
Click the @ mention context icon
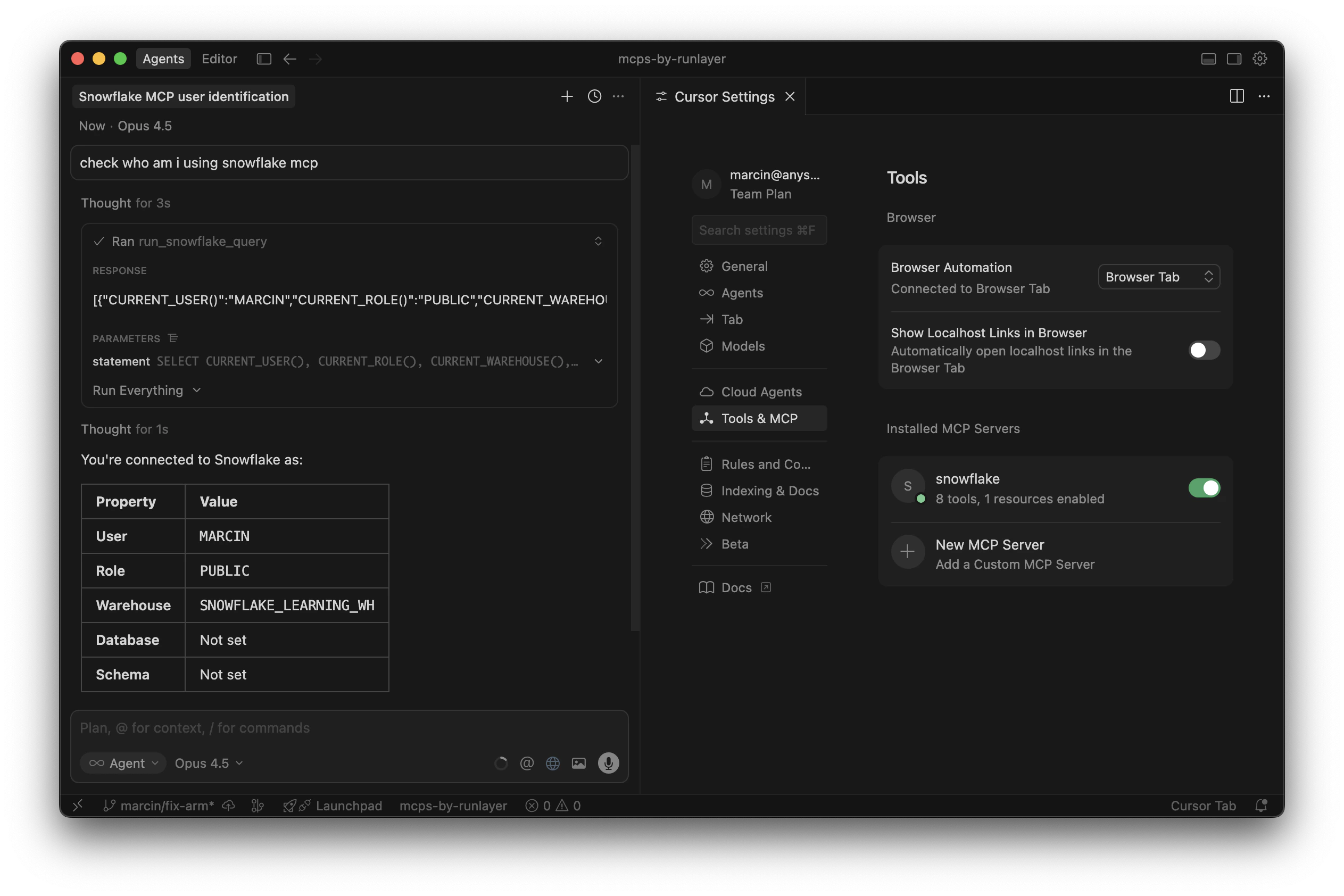click(527, 763)
